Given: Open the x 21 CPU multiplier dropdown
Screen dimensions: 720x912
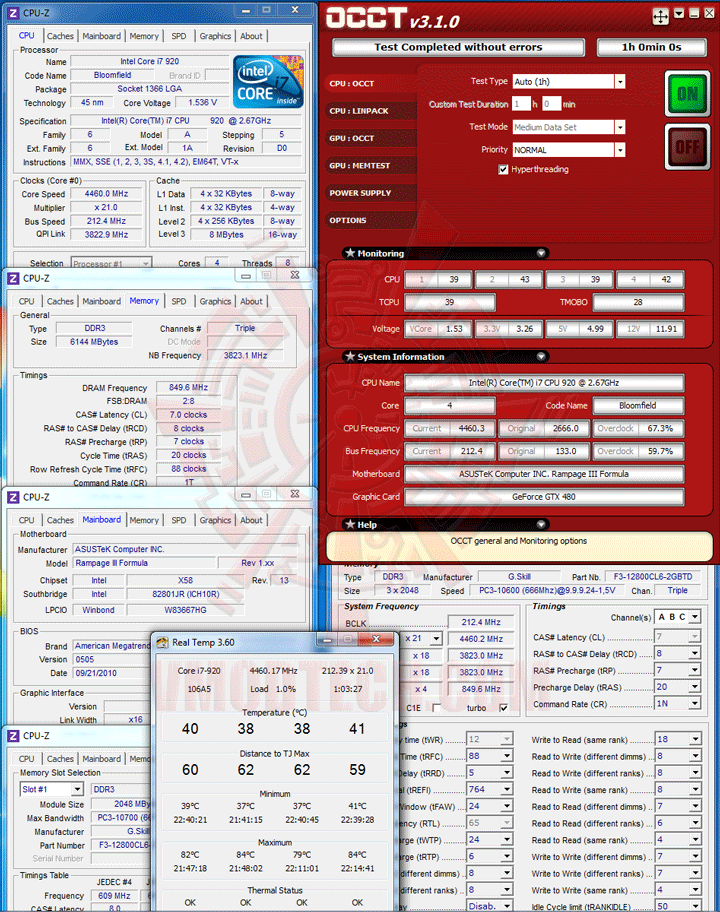Looking at the screenshot, I should coord(436,639).
